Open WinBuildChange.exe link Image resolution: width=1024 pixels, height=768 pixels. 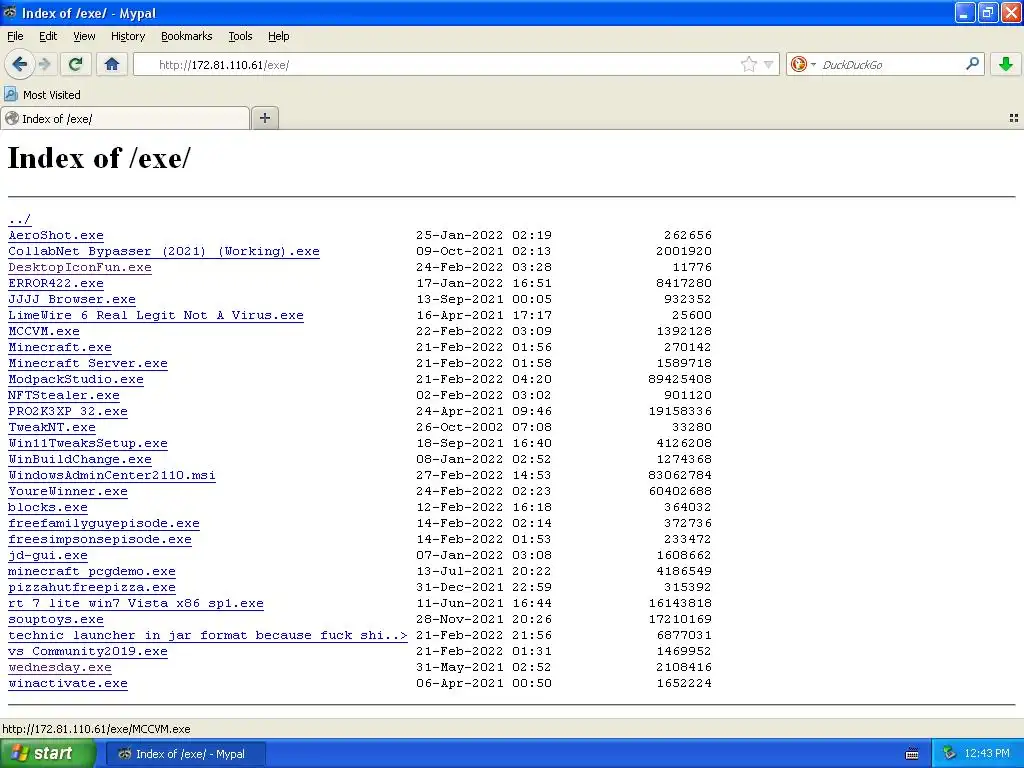point(80,459)
